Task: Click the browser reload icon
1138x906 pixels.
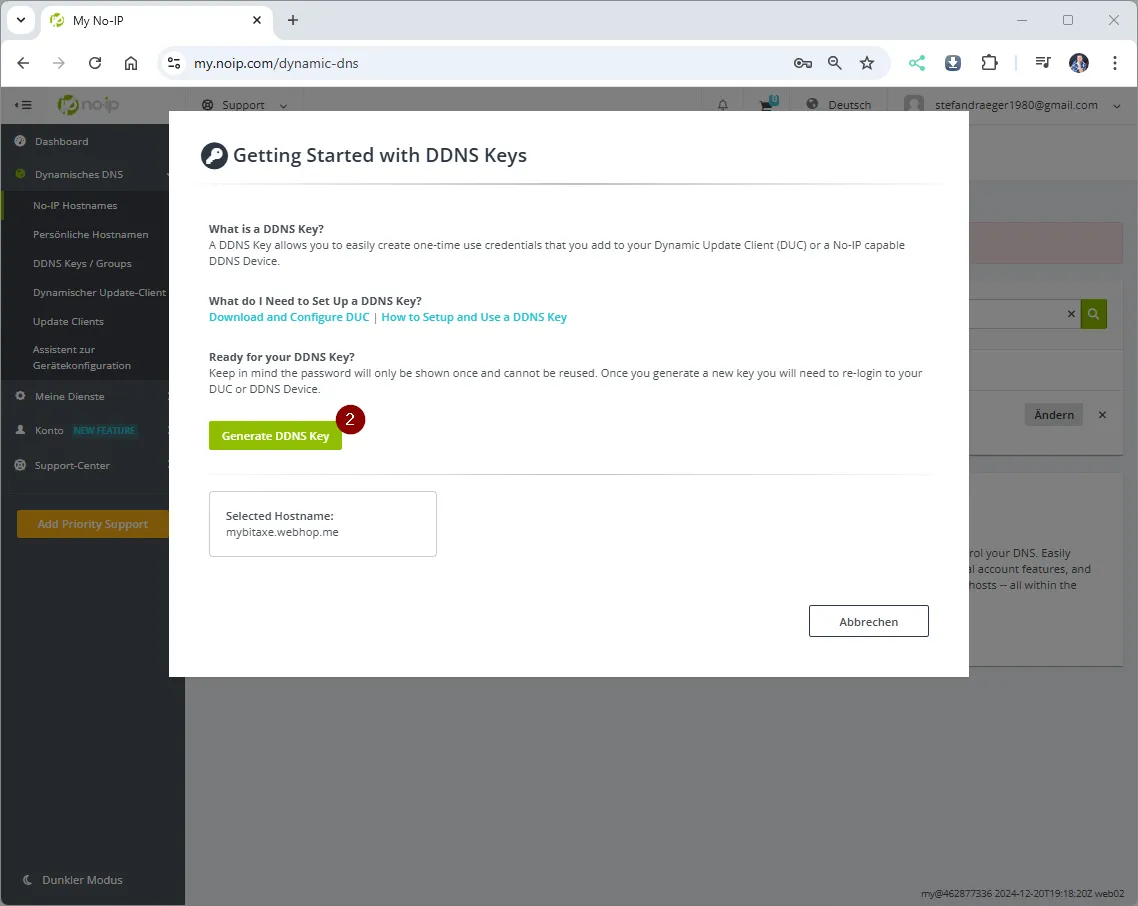Action: [95, 63]
